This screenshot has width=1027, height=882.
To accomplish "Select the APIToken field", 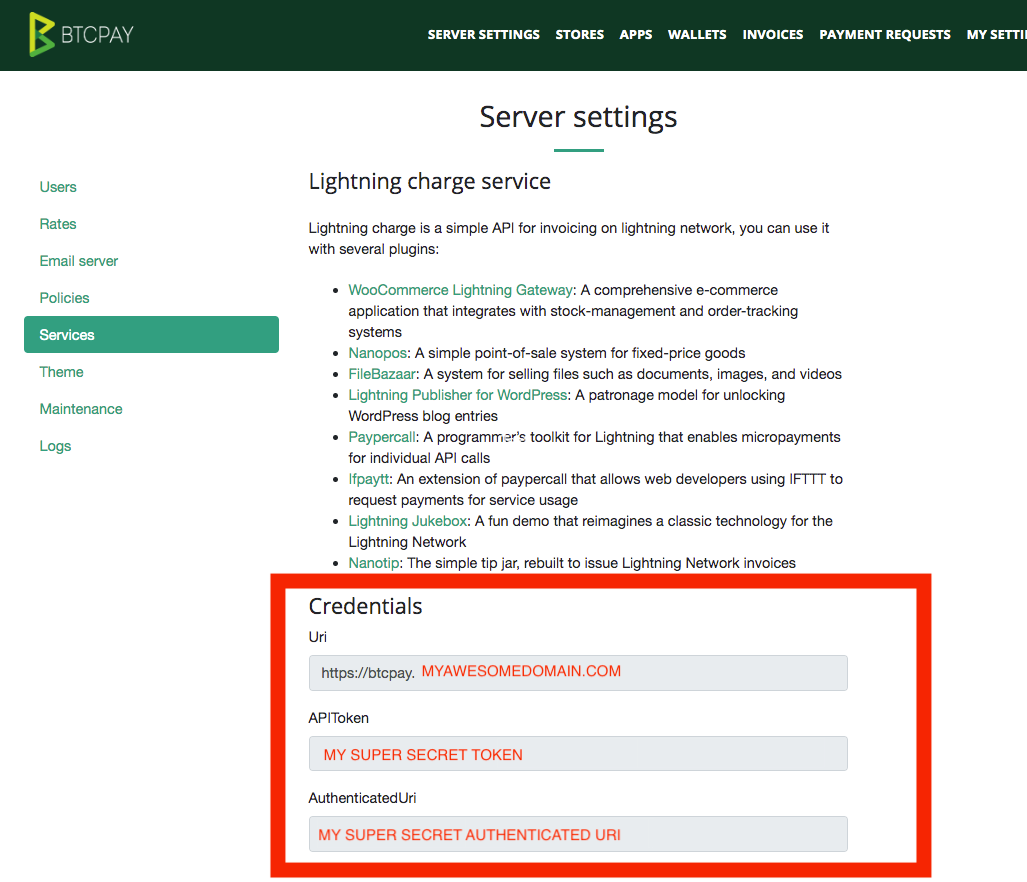I will [578, 753].
